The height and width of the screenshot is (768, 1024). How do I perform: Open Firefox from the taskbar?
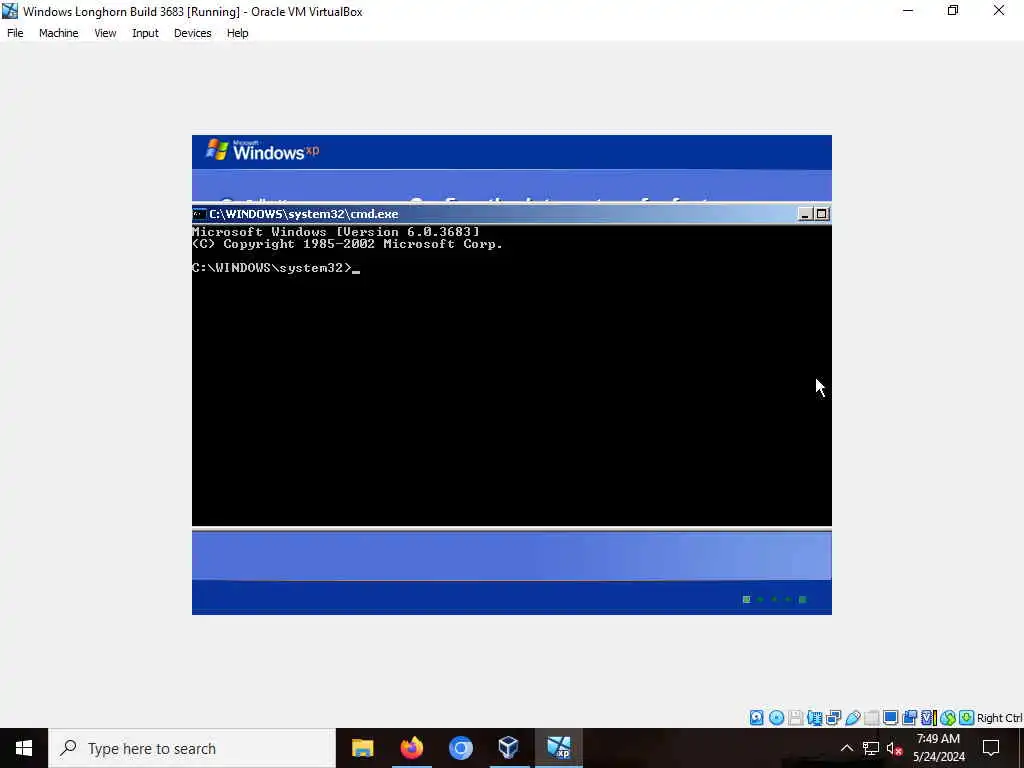coord(411,748)
